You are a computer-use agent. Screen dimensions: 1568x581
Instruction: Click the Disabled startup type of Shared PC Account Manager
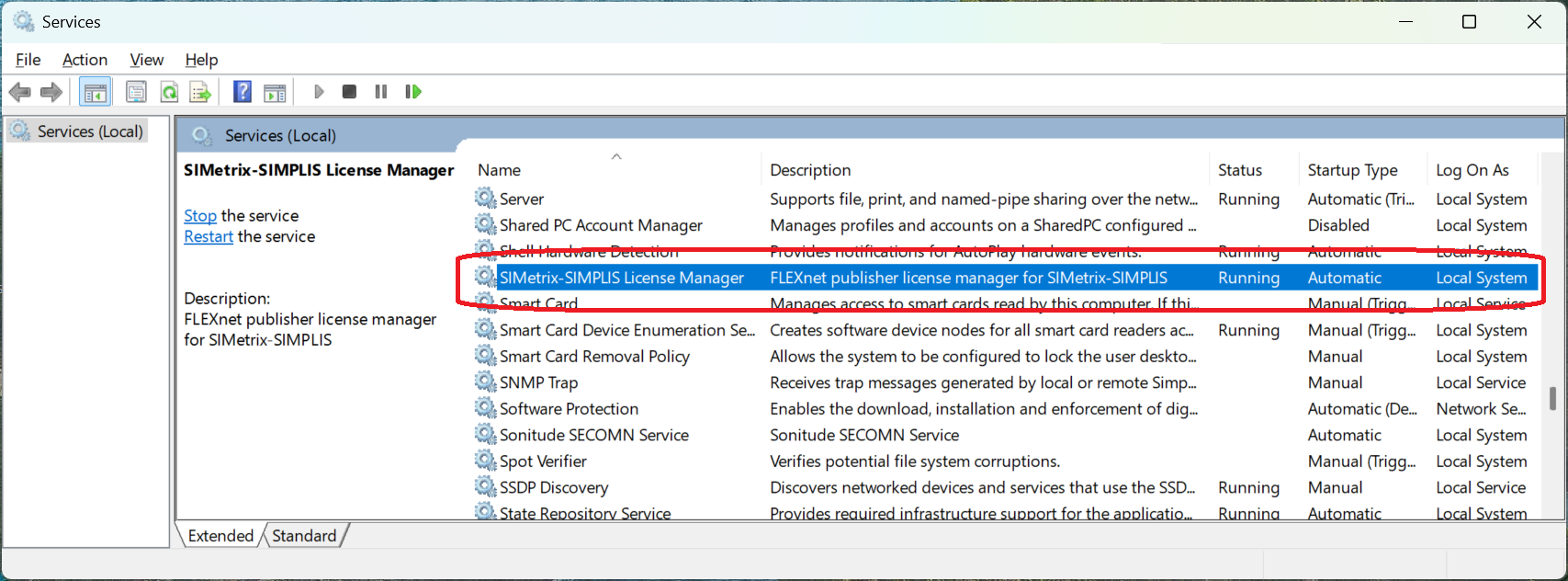(1338, 225)
